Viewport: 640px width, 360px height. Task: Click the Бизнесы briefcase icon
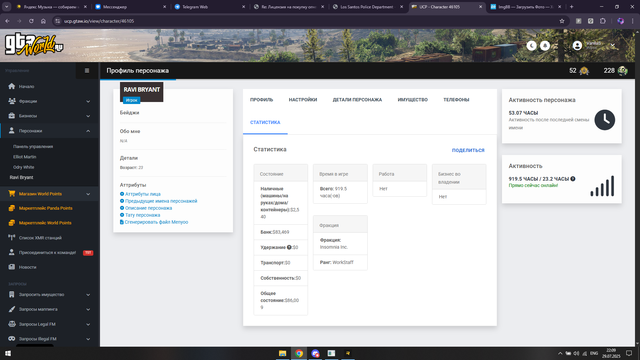pos(11,116)
